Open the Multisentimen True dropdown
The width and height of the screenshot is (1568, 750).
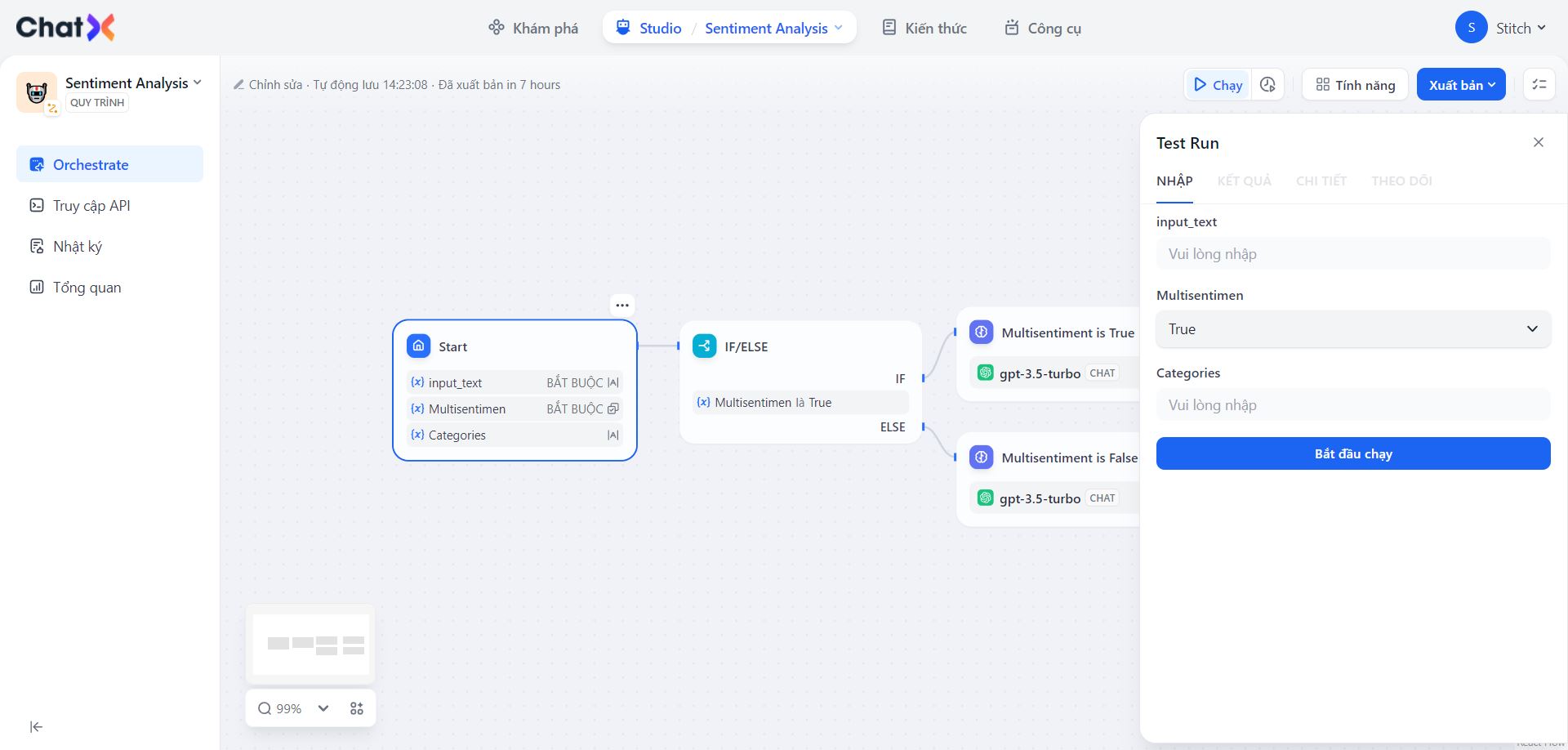[1352, 329]
